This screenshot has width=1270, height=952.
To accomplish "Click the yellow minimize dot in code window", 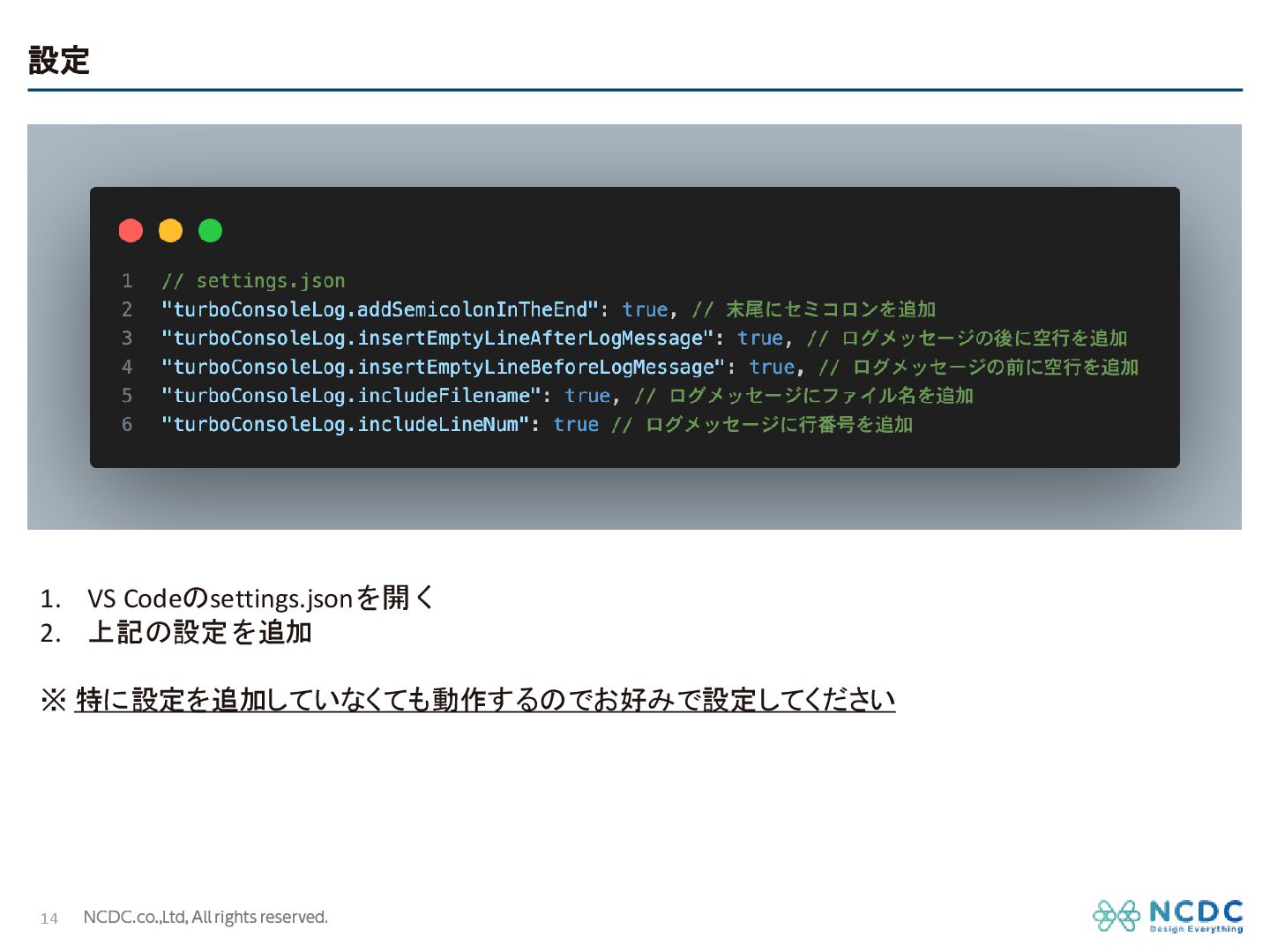I will [x=170, y=231].
